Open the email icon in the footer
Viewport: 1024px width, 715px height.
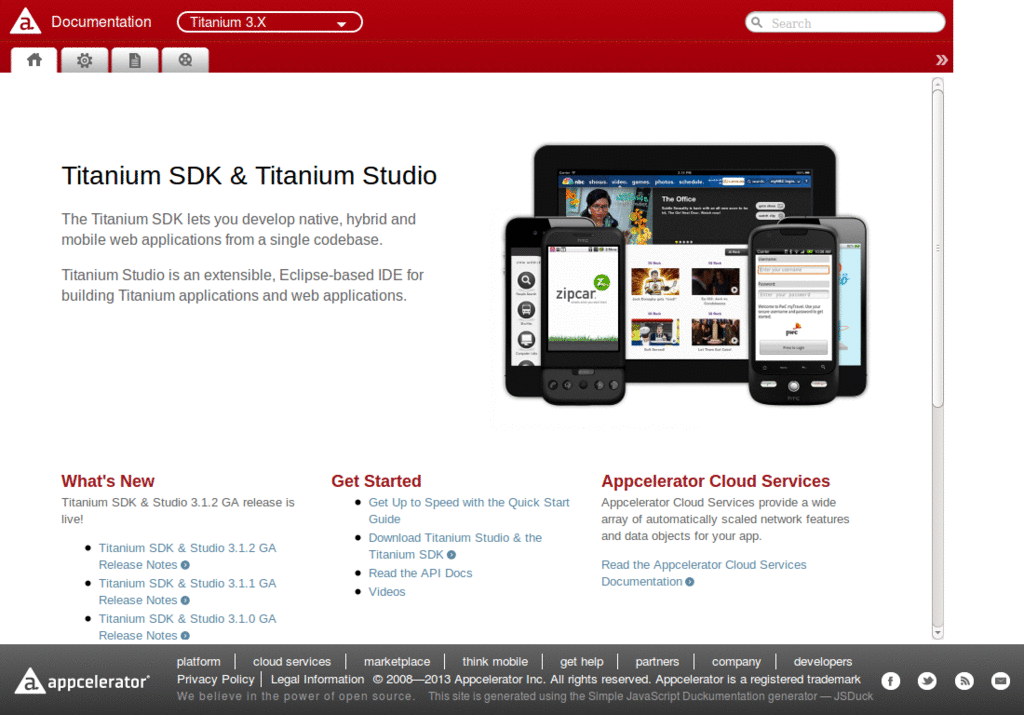click(1000, 681)
